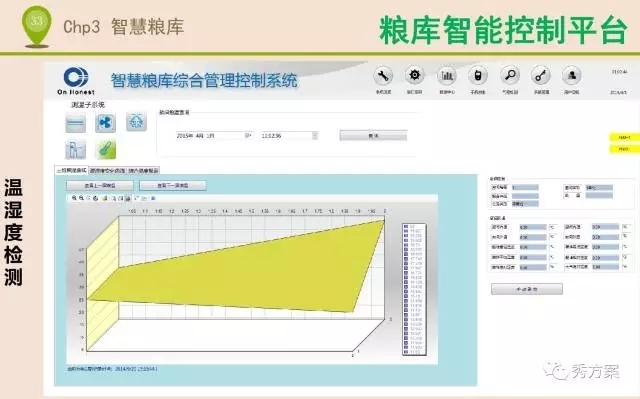Select the mobile phone icon
Screen dimensions: 640x399
(x=478, y=76)
